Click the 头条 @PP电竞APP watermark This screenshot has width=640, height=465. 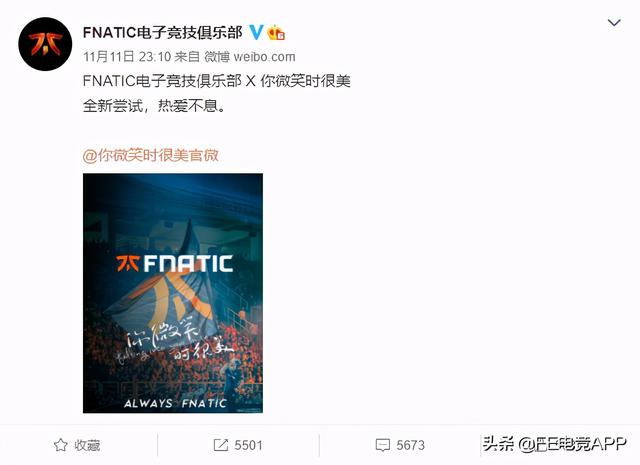554,444
